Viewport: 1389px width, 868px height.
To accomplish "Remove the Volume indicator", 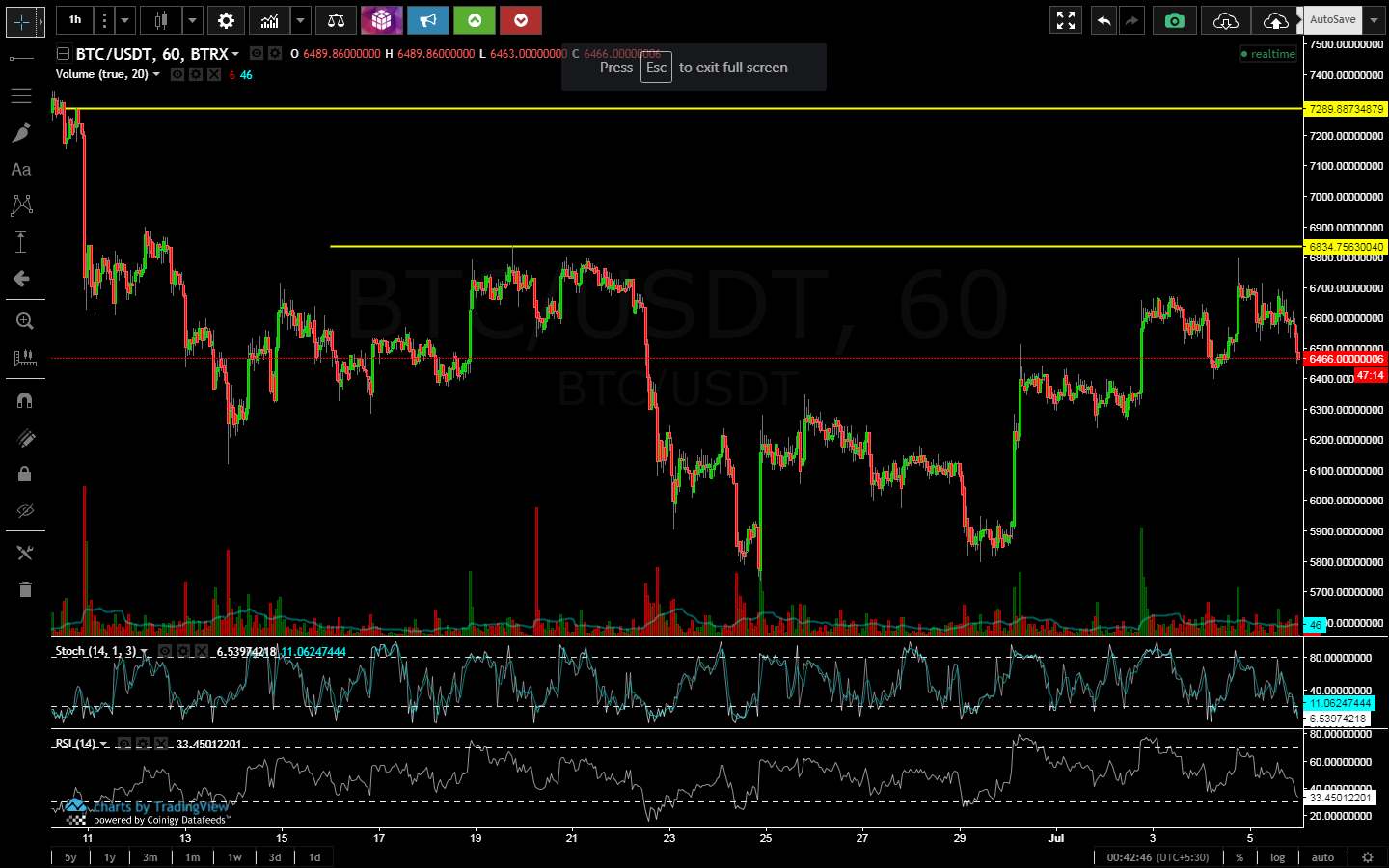I will [x=214, y=74].
